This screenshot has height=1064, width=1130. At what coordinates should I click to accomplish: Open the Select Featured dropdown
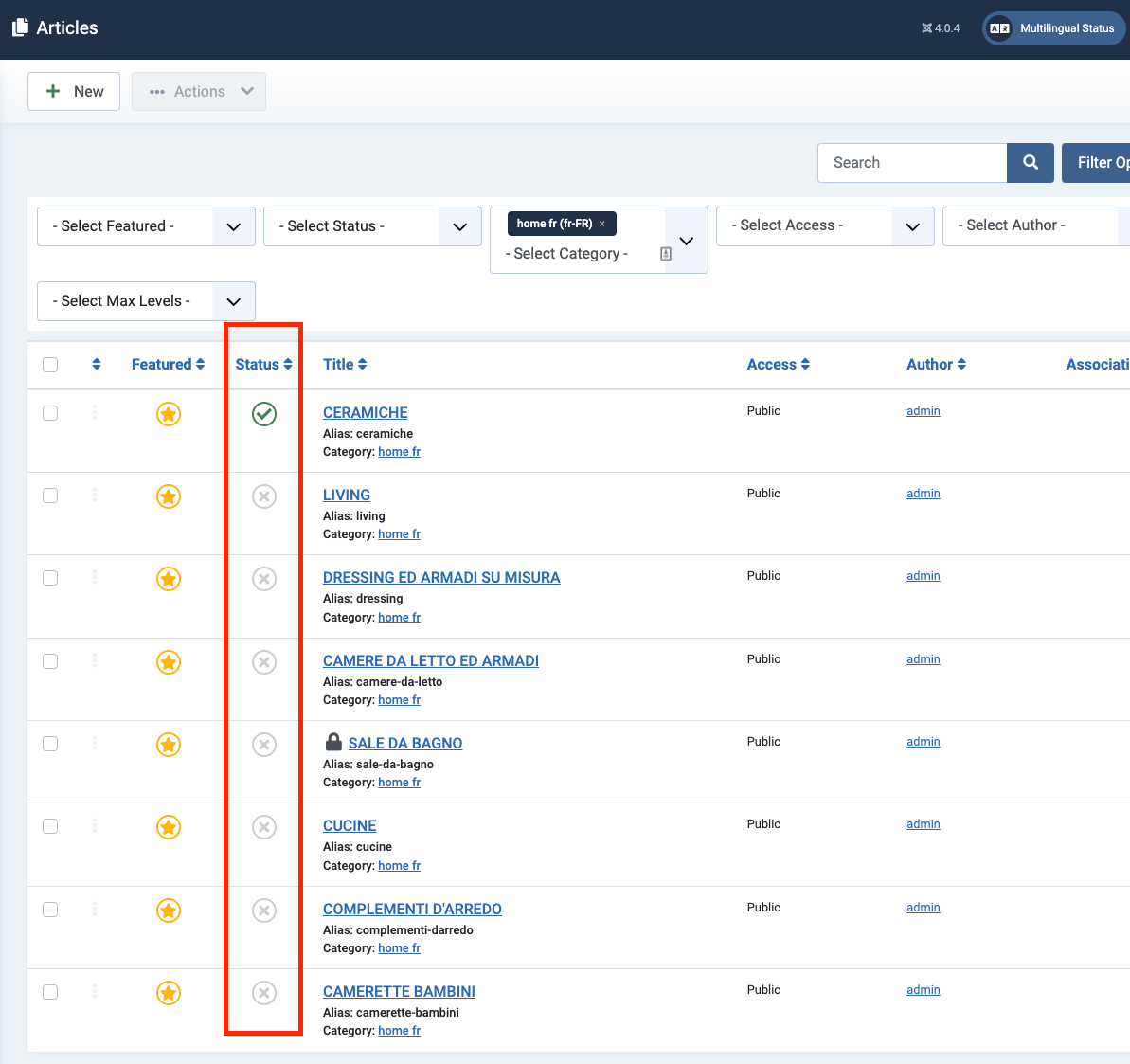pyautogui.click(x=146, y=226)
